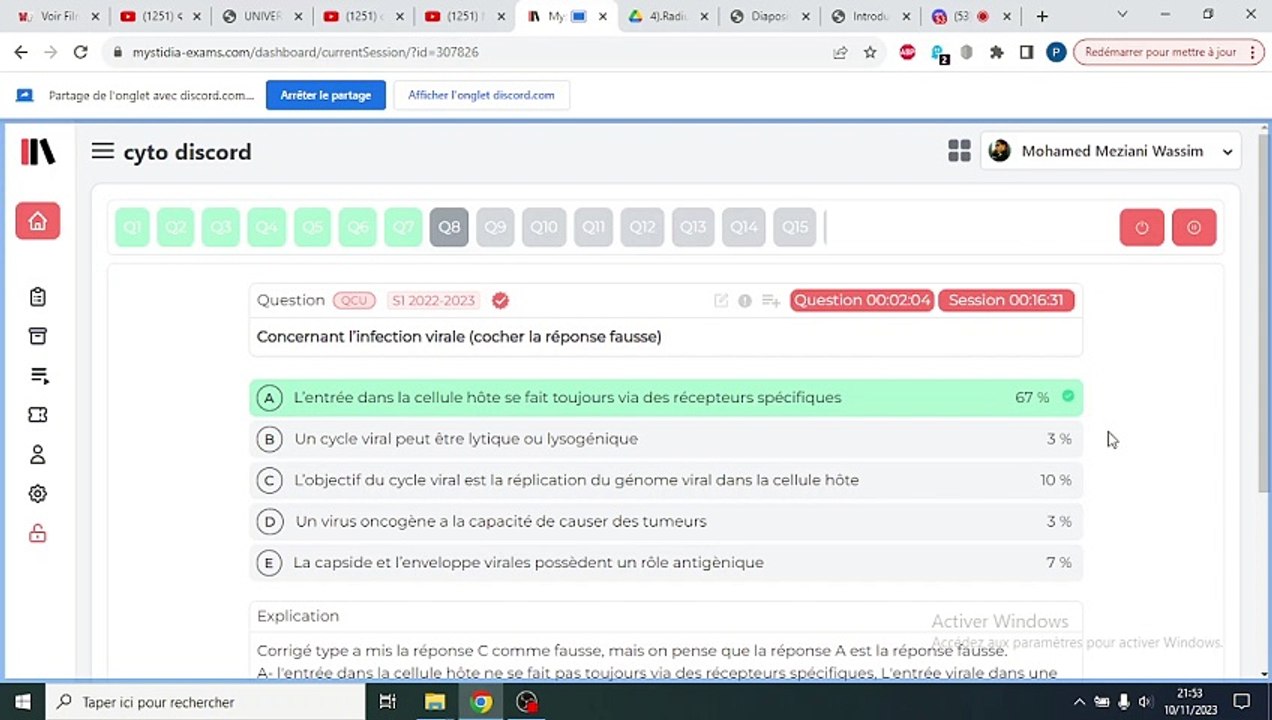This screenshot has height=720, width=1272.
Task: Click the edit note icon on question
Action: [720, 300]
